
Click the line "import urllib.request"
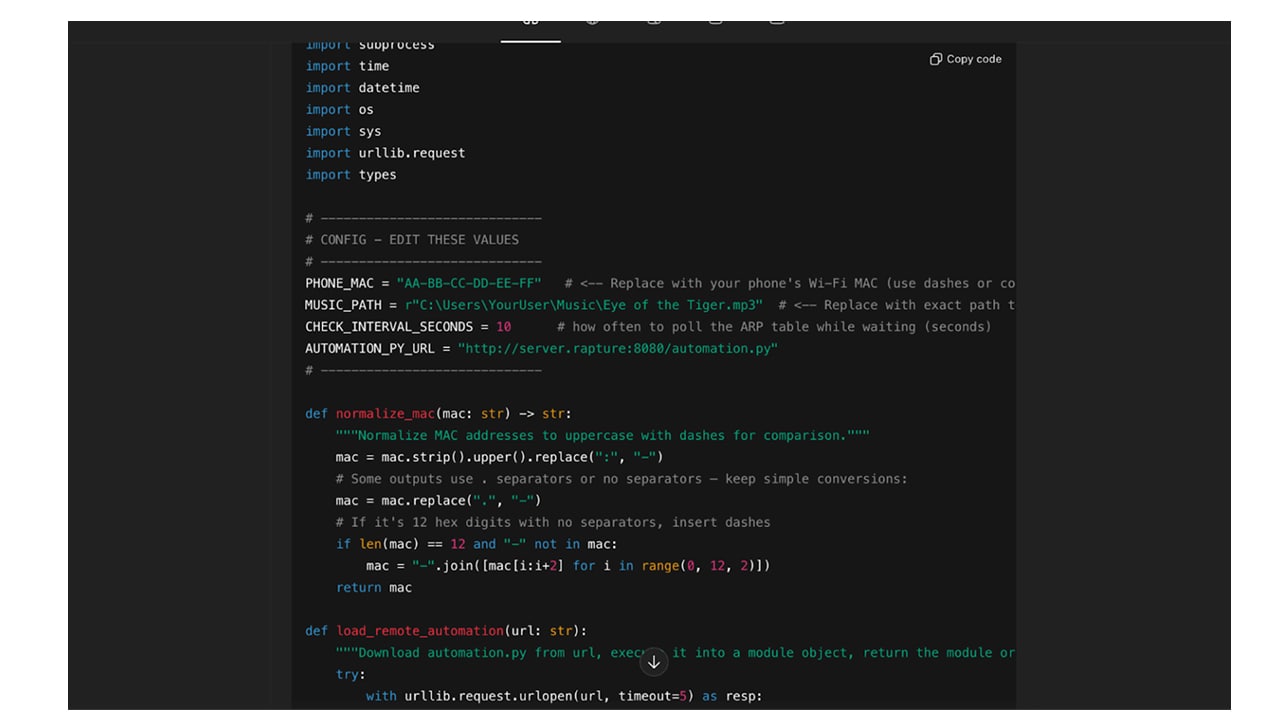(385, 153)
